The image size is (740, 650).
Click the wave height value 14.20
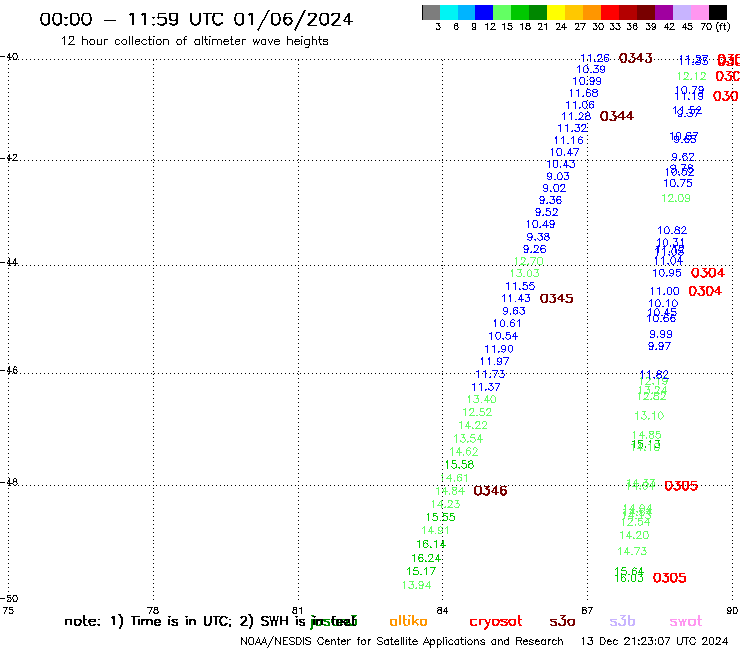pyautogui.click(x=634, y=535)
